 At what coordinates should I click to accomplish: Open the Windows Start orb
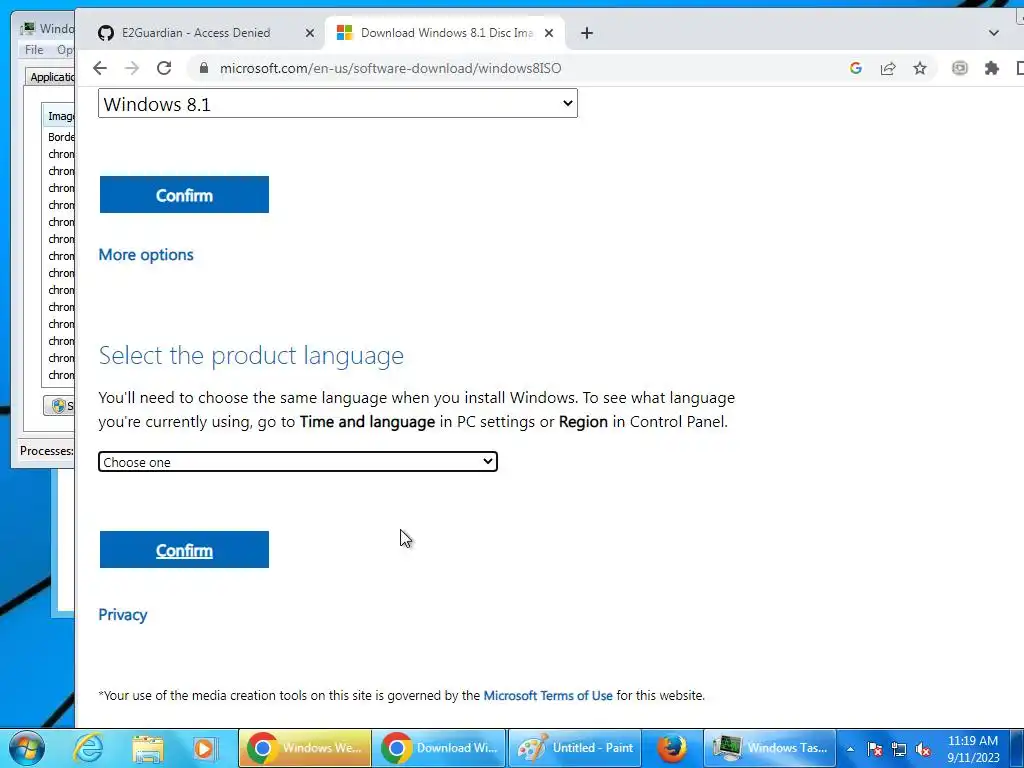click(x=27, y=748)
